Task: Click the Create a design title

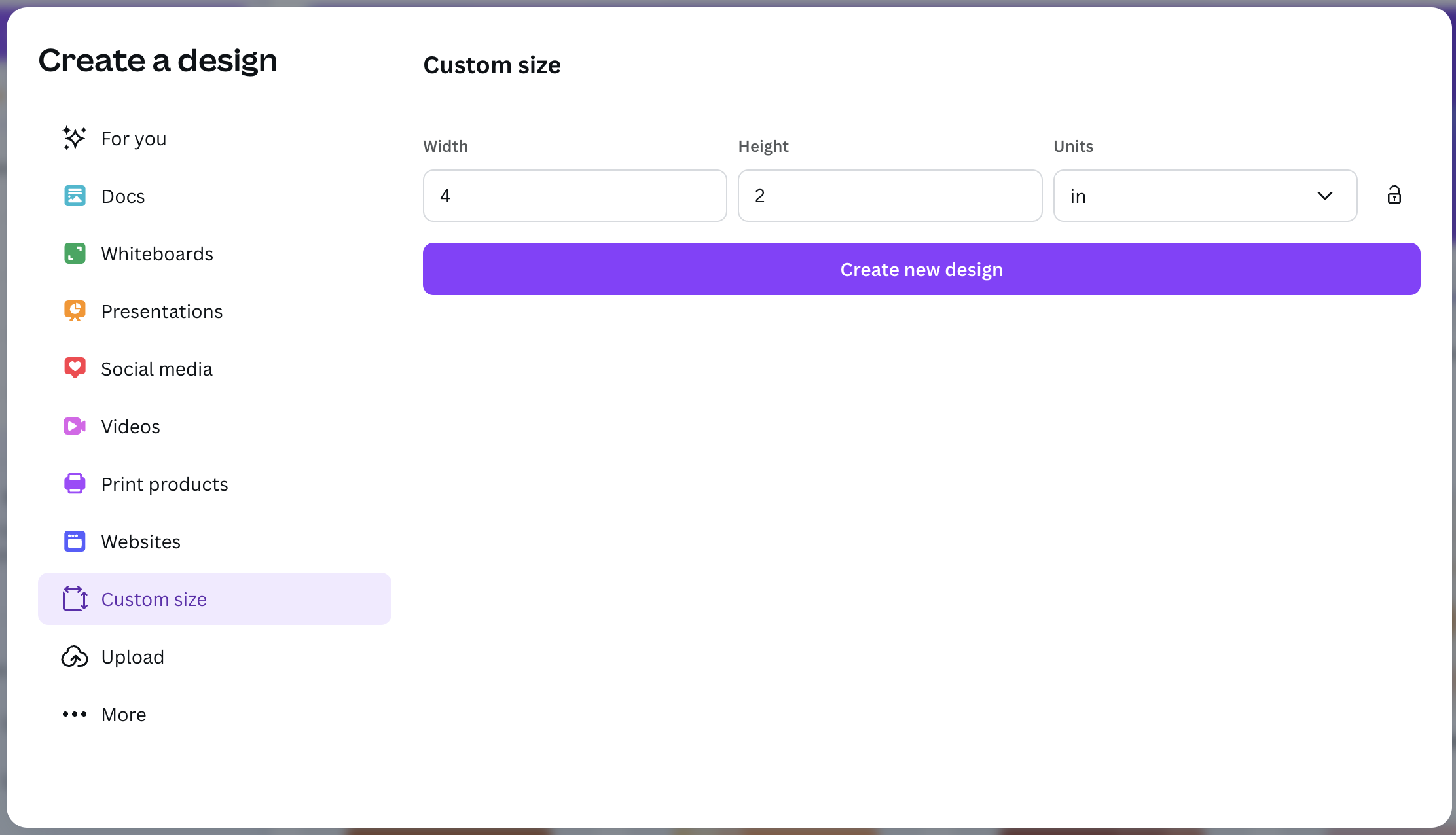Action: 158,61
